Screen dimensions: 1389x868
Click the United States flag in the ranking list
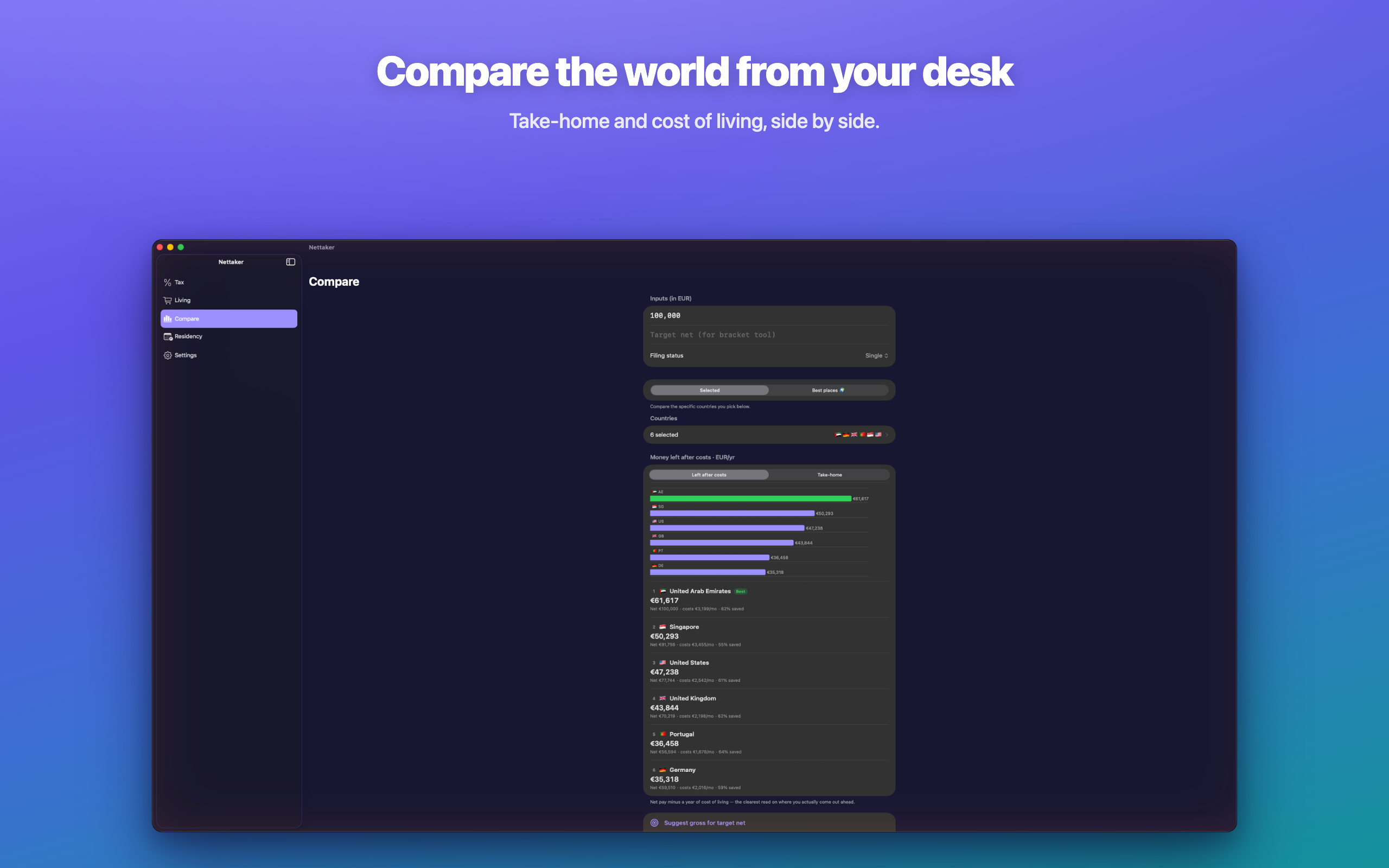click(x=662, y=662)
